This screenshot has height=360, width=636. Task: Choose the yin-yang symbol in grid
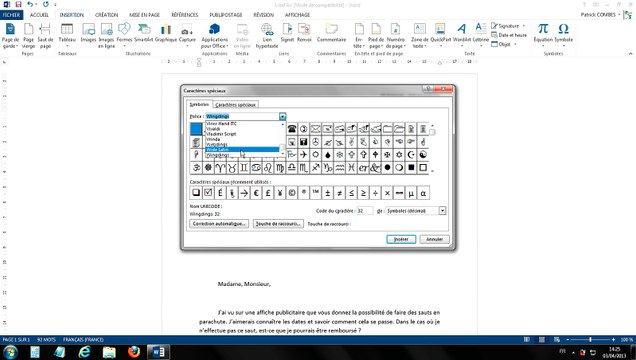(423, 154)
